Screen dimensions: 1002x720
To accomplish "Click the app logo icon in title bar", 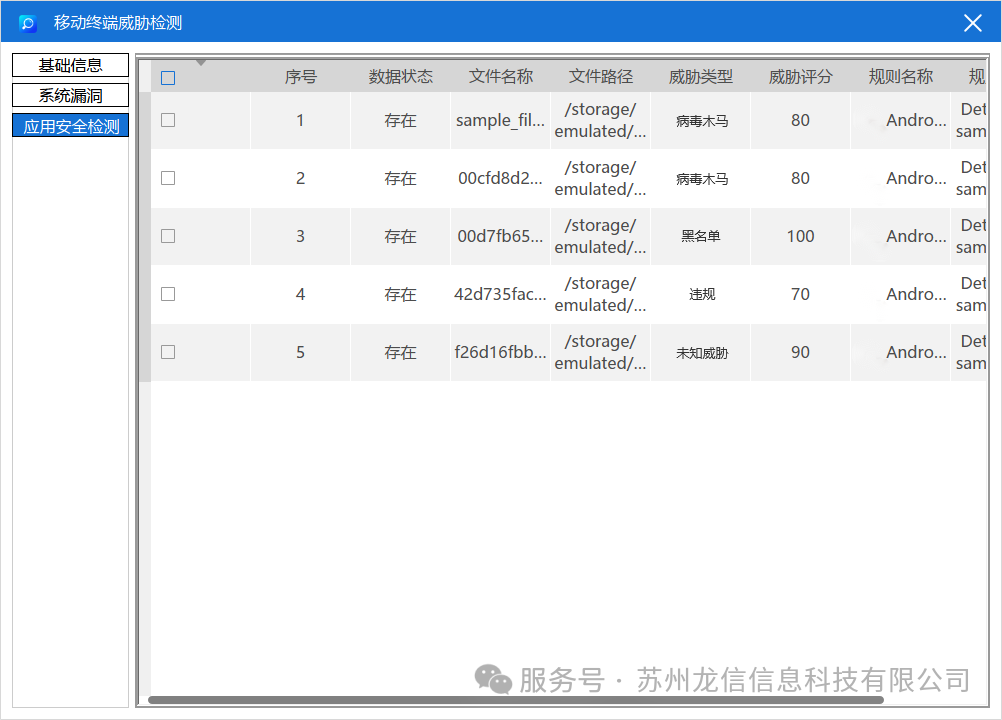I will [28, 23].
